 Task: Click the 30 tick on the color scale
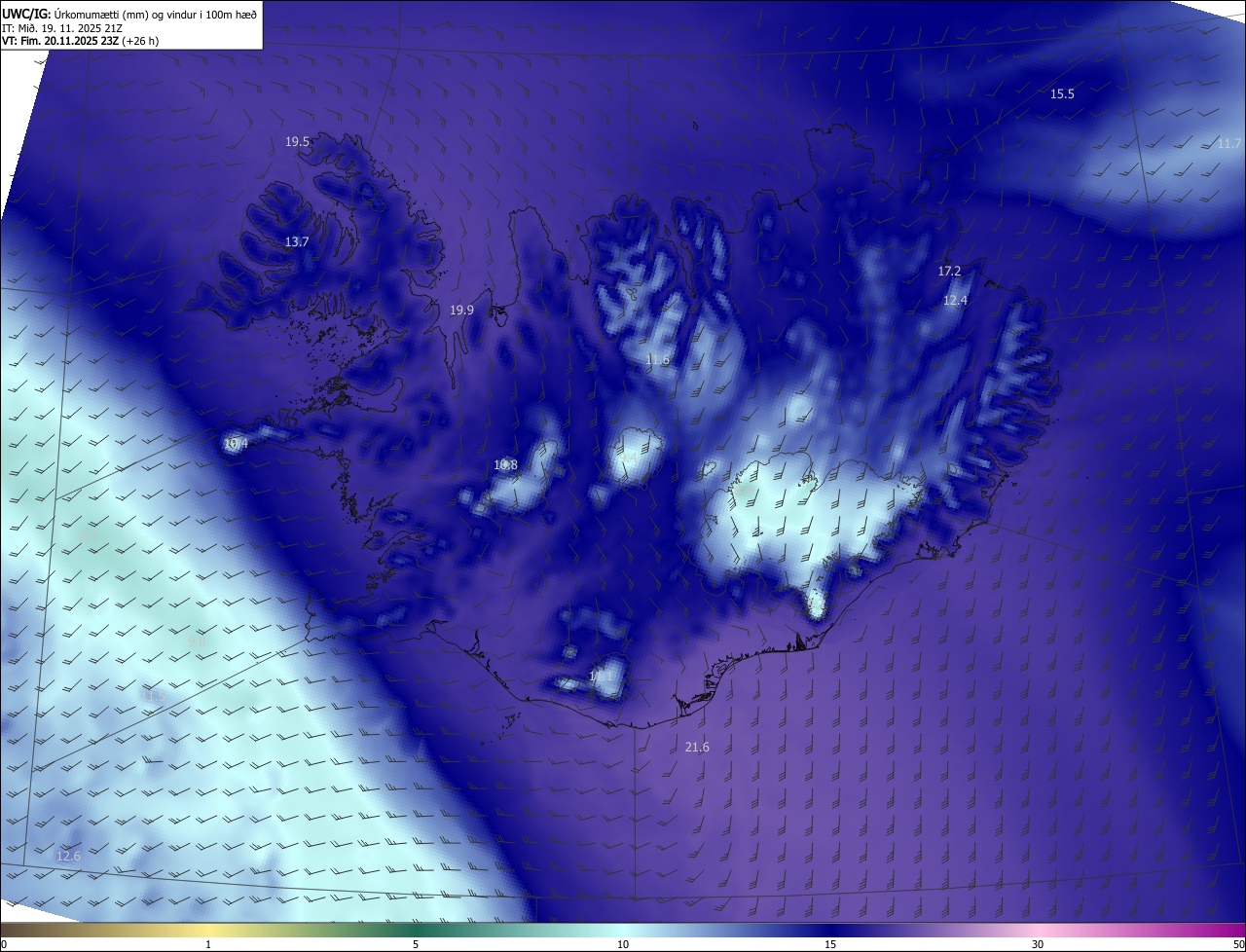click(1038, 945)
